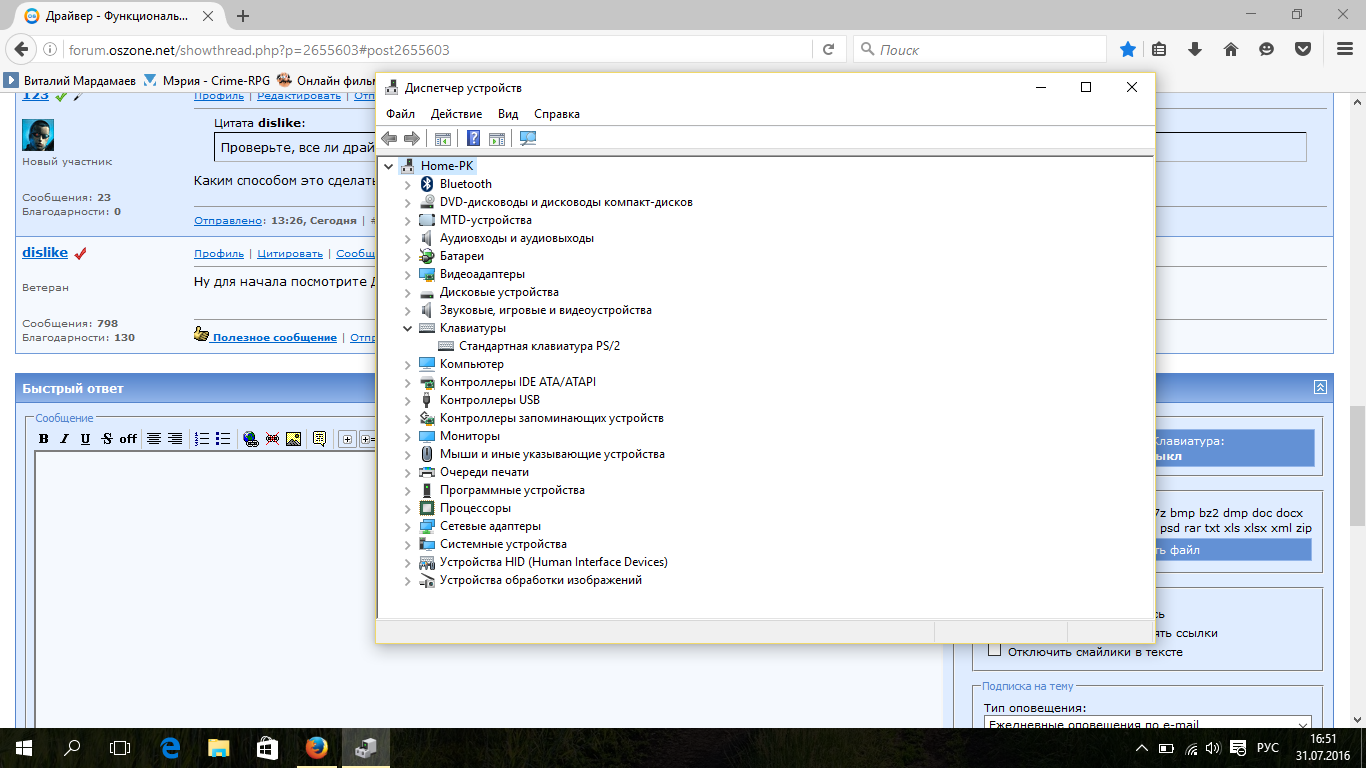Open Firefox downloads arrow icon
This screenshot has height=768, width=1366.
coord(1194,49)
